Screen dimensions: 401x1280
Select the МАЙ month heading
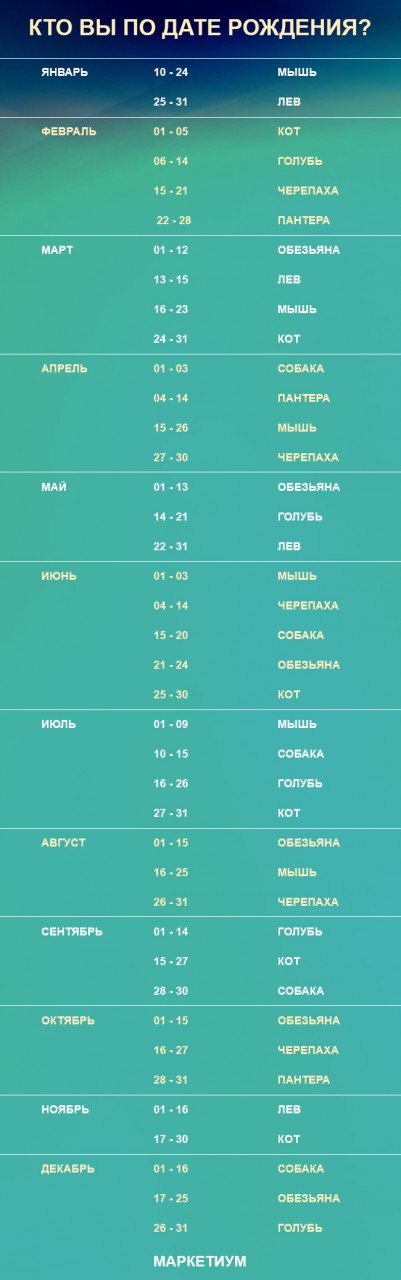pyautogui.click(x=54, y=487)
